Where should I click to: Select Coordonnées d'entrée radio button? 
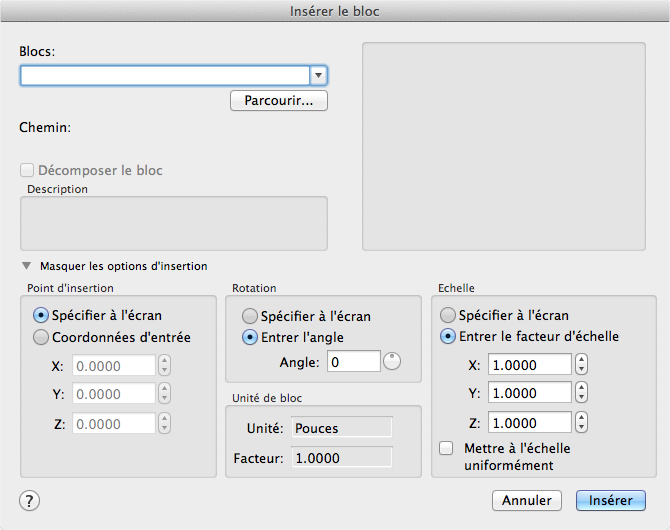point(42,337)
